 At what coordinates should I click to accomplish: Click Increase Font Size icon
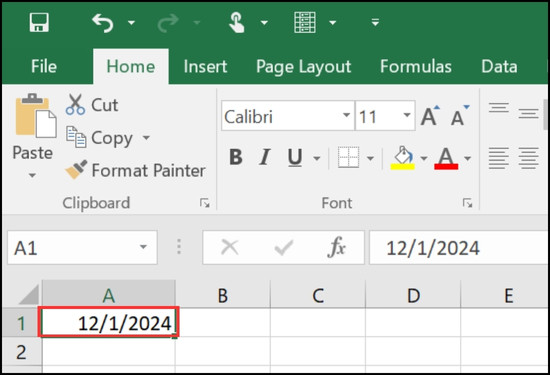click(430, 116)
